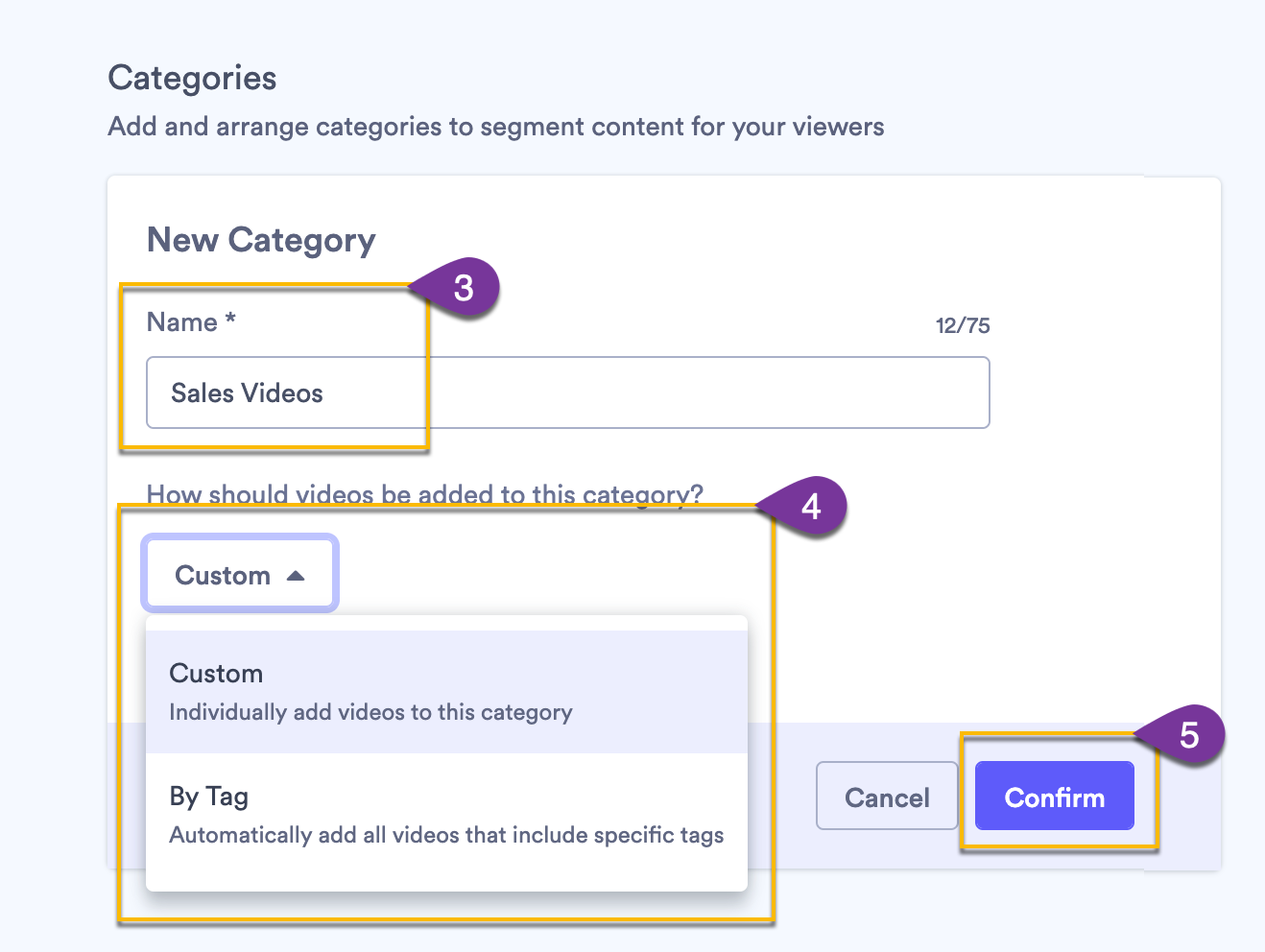The height and width of the screenshot is (952, 1265).
Task: Click the Name * field label
Action: [191, 322]
